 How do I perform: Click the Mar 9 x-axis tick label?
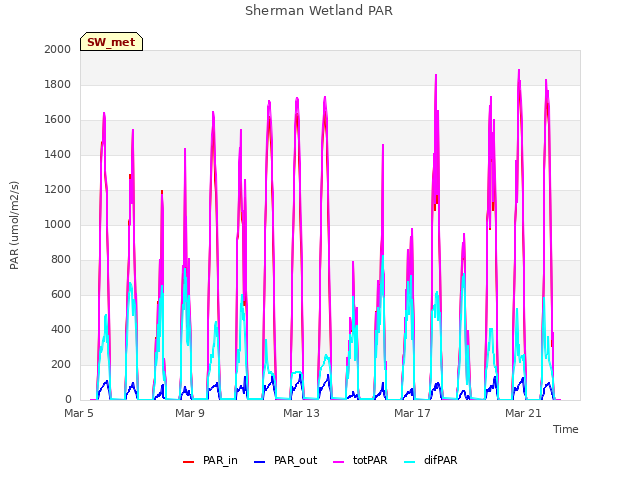[190, 413]
